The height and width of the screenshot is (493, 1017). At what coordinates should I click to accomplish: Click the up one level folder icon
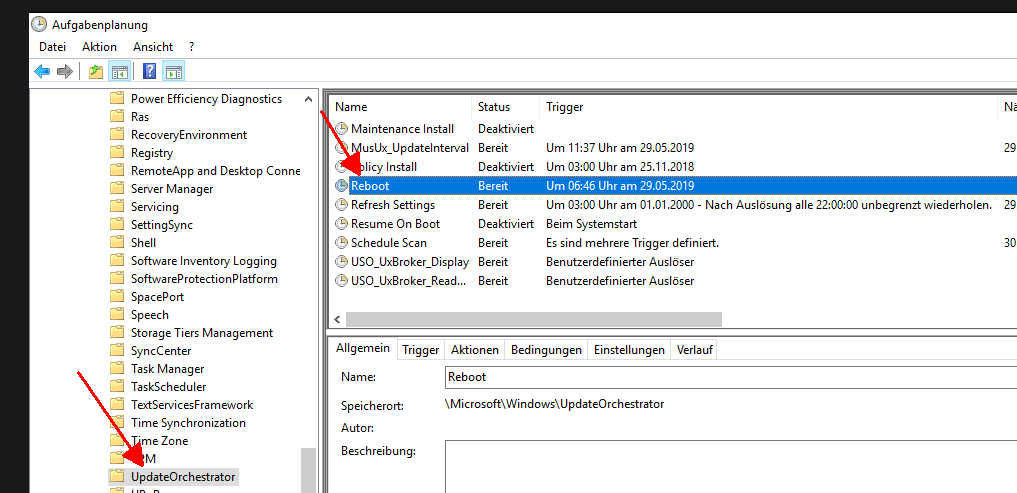click(96, 71)
